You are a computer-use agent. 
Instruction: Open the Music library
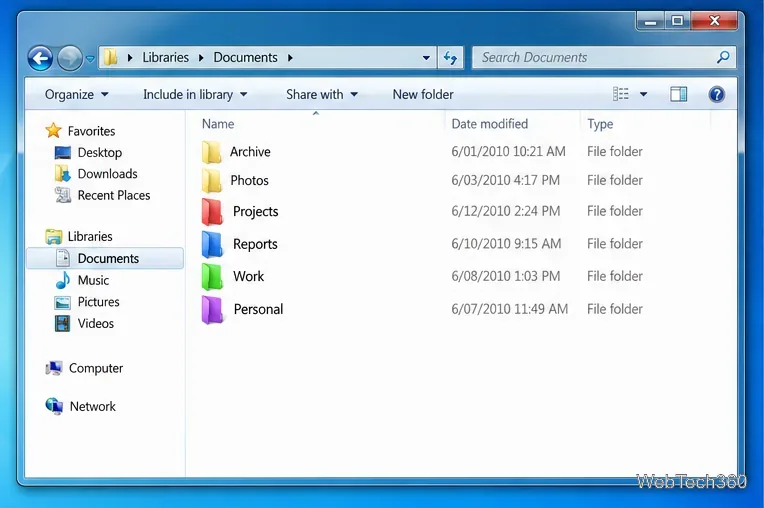tap(94, 281)
